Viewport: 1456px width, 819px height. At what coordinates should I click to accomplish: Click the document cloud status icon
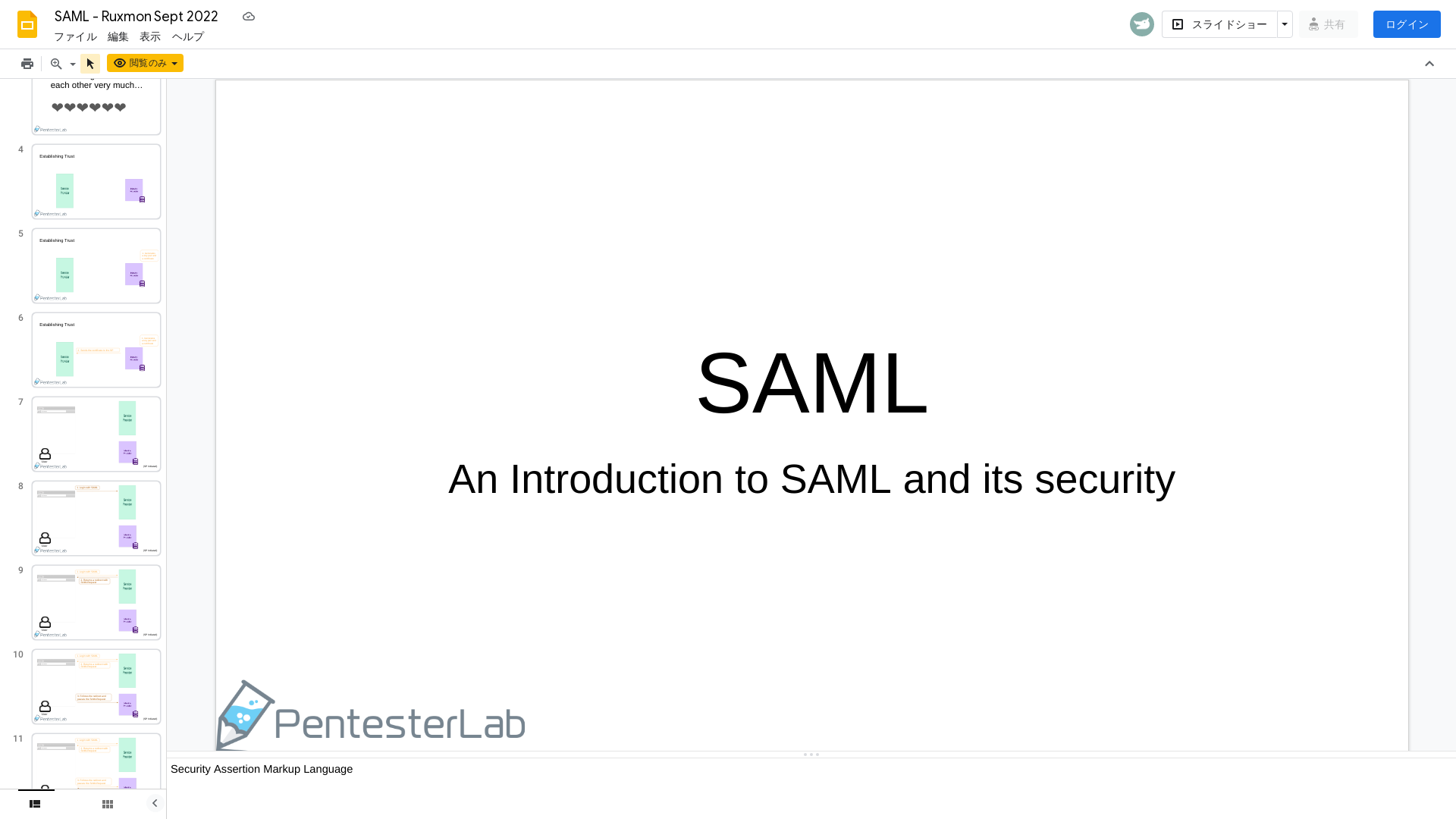click(x=248, y=16)
